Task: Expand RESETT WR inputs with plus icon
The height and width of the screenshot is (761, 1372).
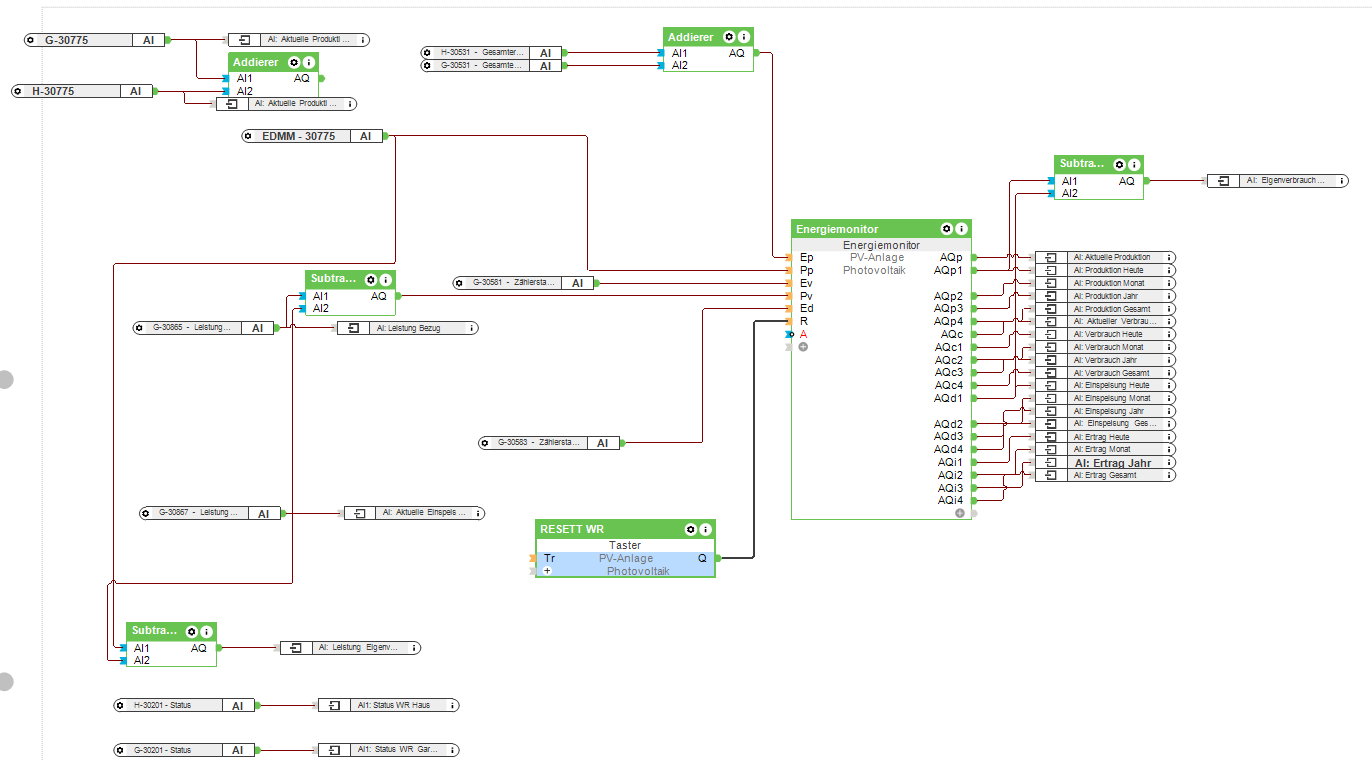Action: pyautogui.click(x=548, y=571)
